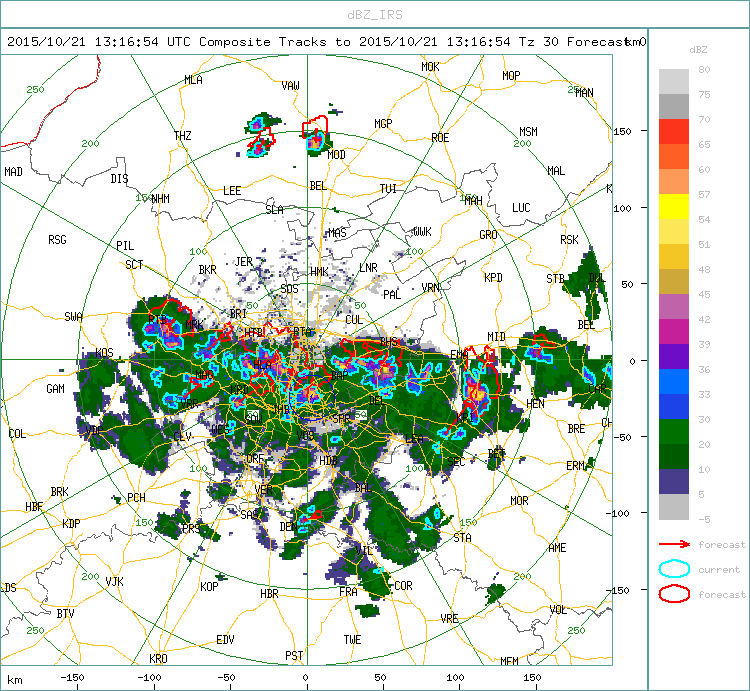Click the TUI station label
The image size is (750, 691).
[388, 188]
